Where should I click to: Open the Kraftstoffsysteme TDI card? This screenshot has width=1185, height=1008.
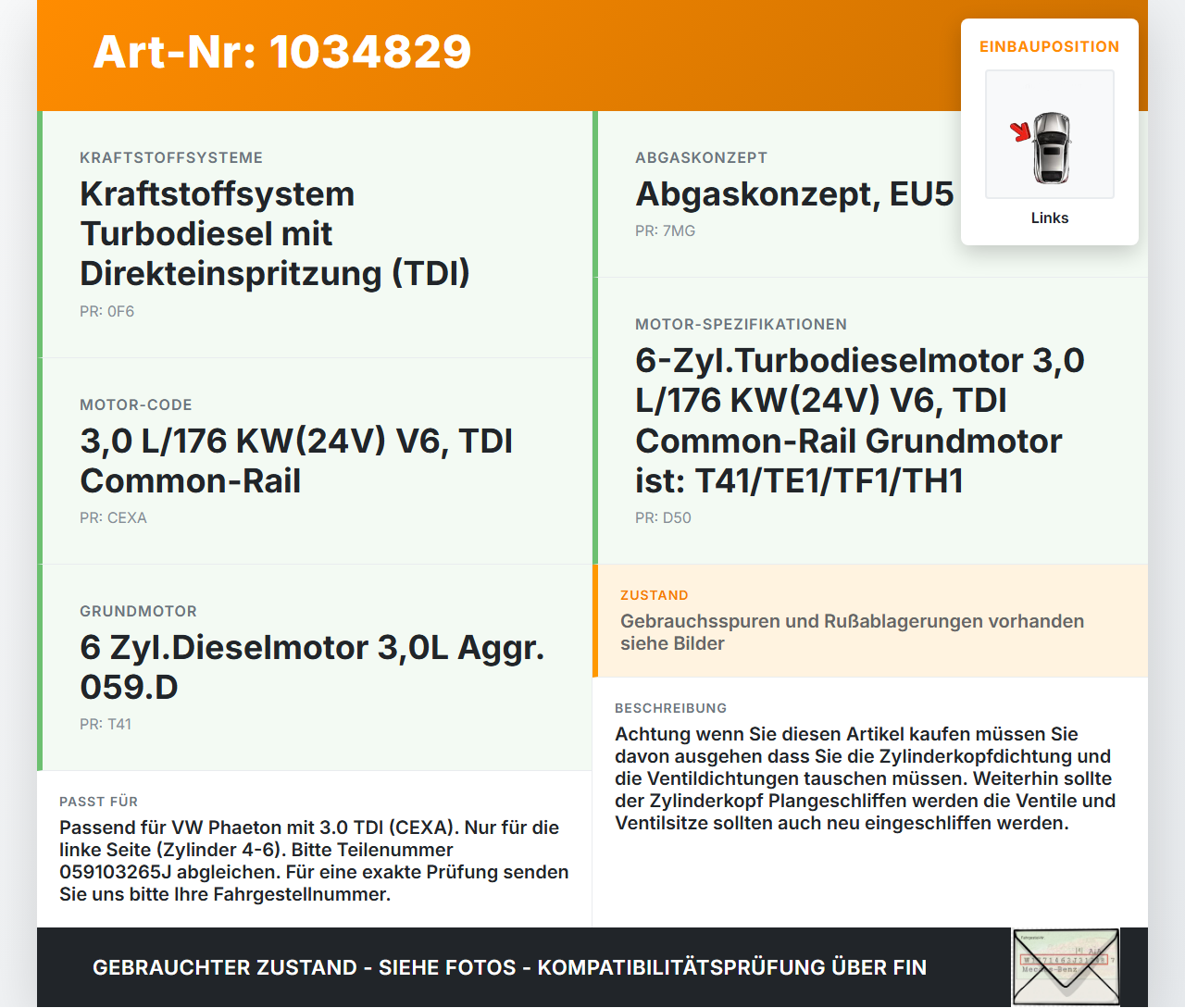click(315, 234)
